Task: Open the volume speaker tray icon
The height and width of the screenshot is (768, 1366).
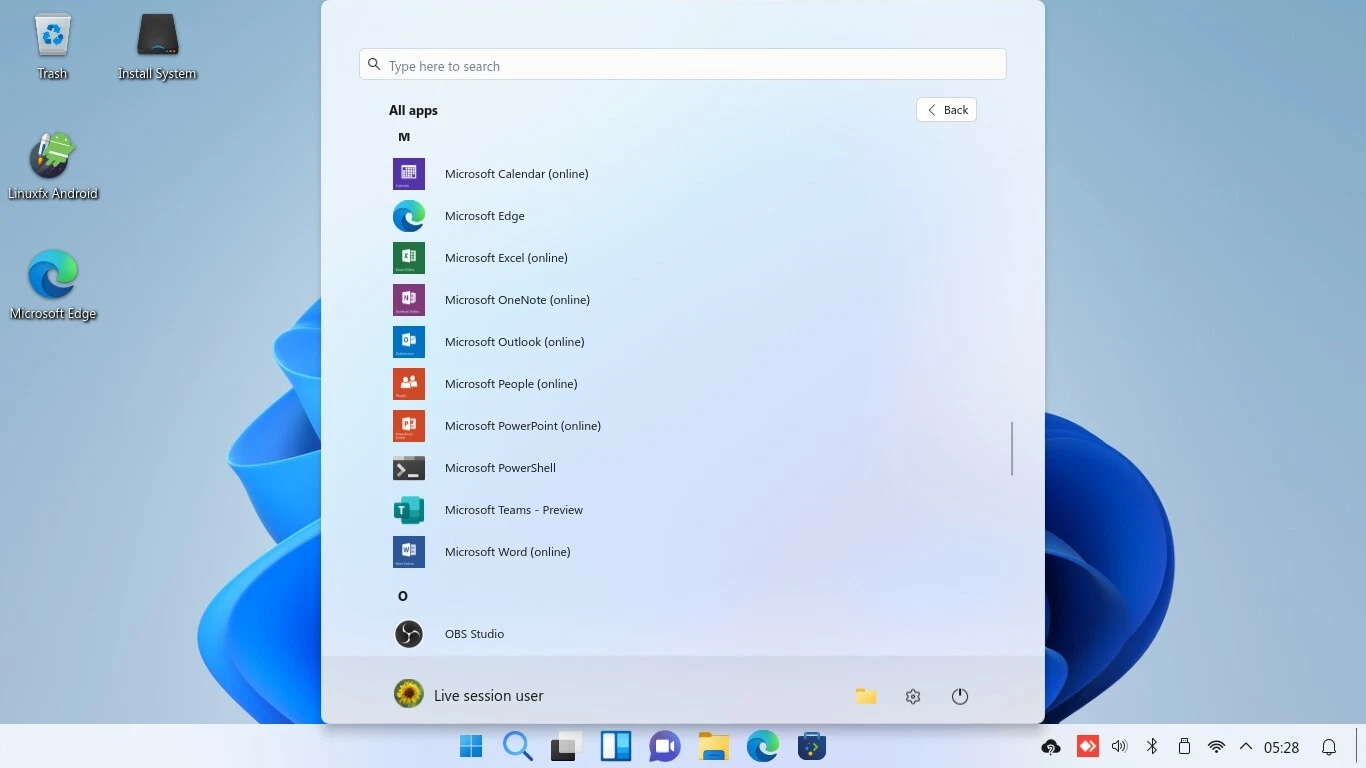Action: [x=1120, y=746]
